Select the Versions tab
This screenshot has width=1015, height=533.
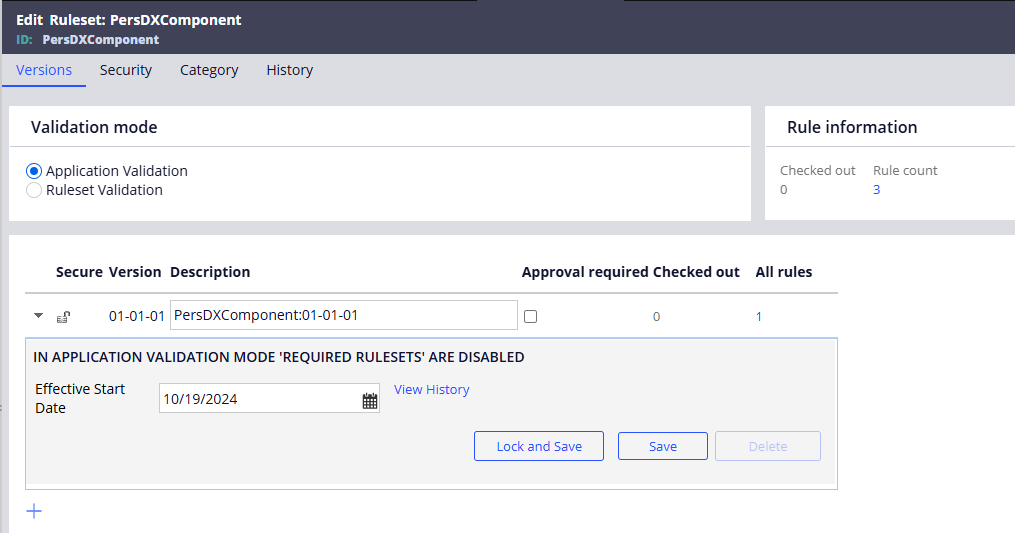pyautogui.click(x=44, y=70)
